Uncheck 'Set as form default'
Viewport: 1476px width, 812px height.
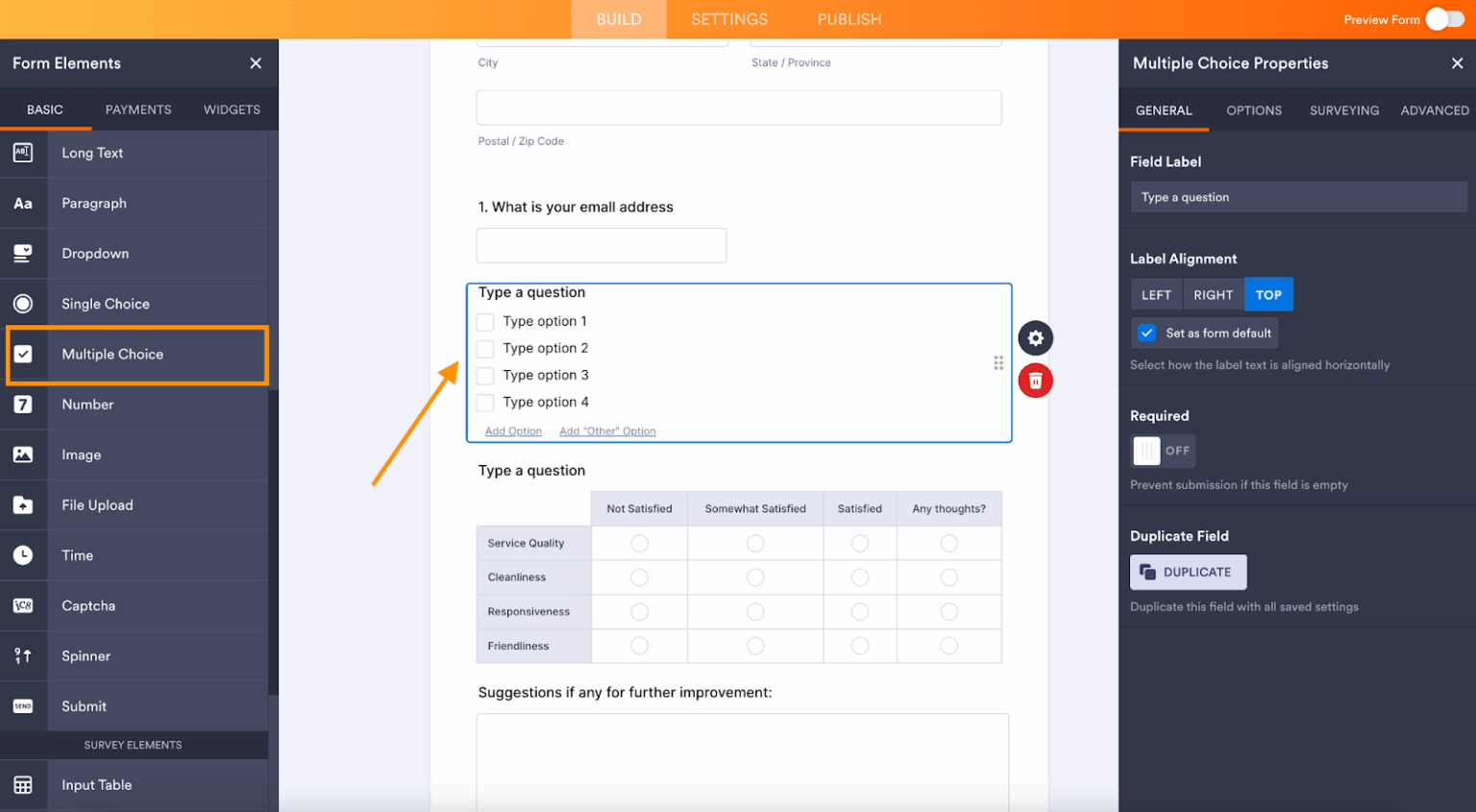tap(1145, 333)
